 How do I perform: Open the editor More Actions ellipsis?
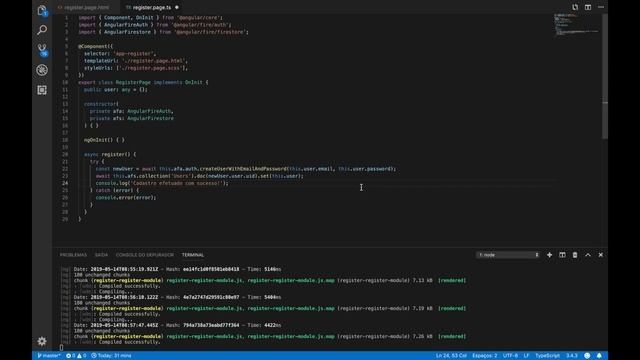pos(601,7)
